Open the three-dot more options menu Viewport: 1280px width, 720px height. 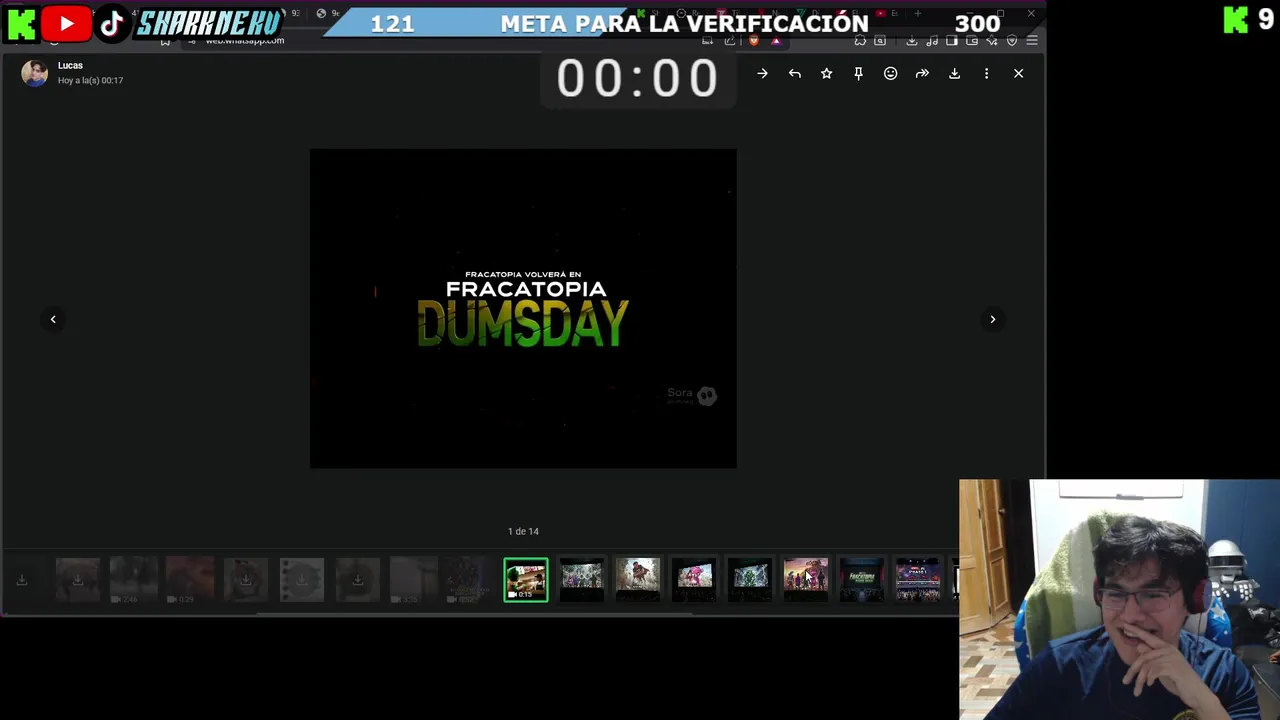(986, 73)
